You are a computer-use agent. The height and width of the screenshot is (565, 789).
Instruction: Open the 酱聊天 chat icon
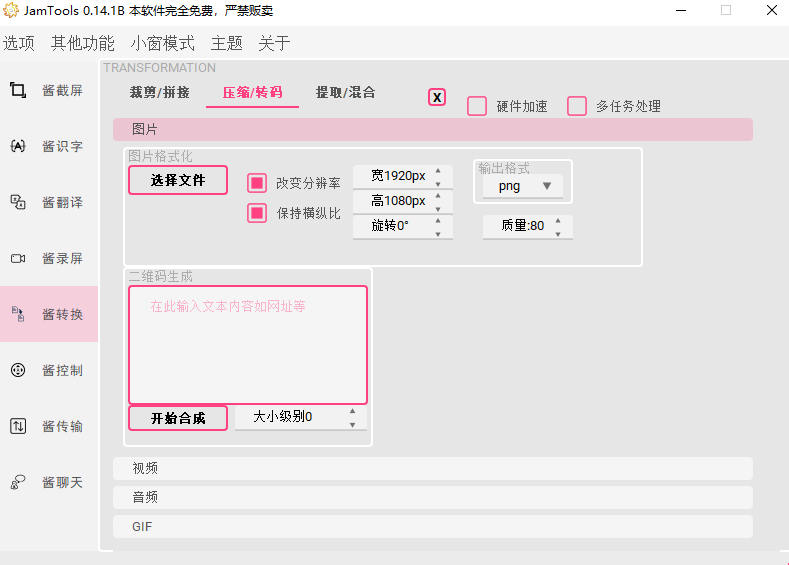point(18,482)
